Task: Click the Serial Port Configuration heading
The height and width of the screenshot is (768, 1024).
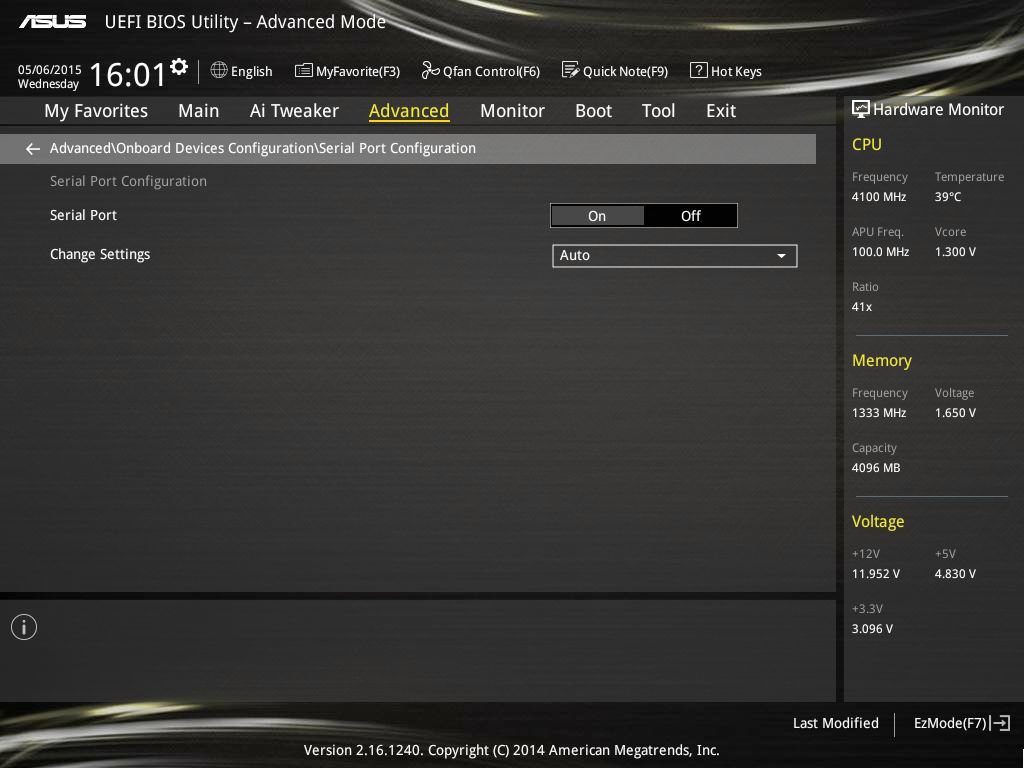Action: (x=128, y=181)
